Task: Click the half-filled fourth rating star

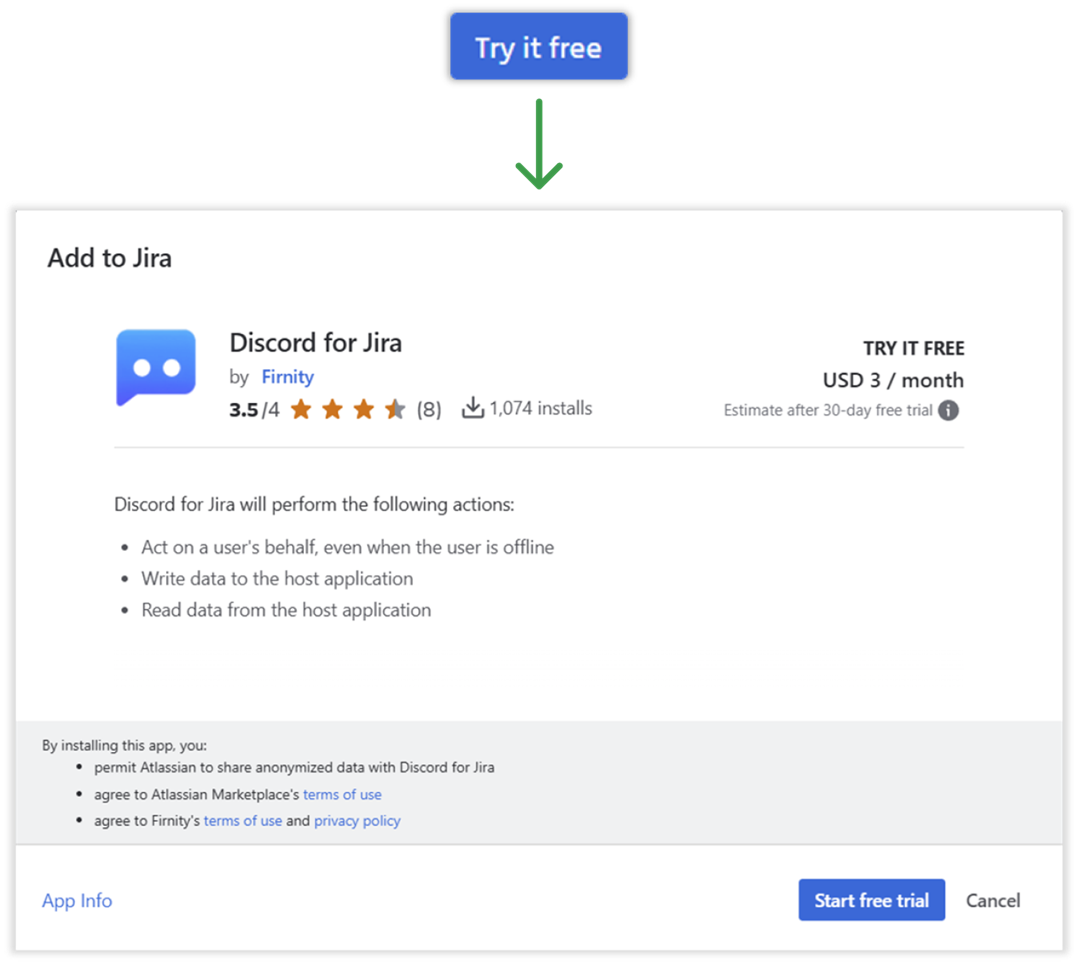Action: coord(395,409)
